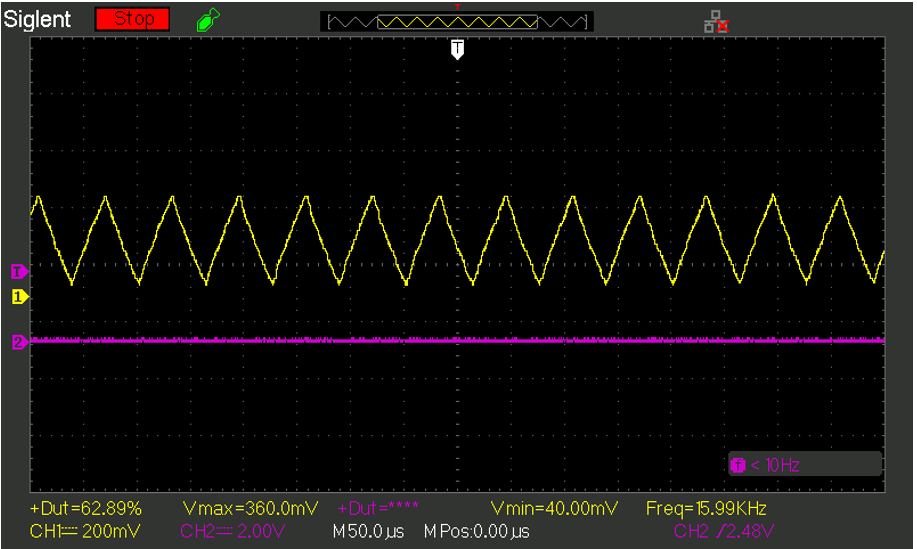The width and height of the screenshot is (917, 549).
Task: Click the small red trigger tick above overview bar
Action: pyautogui.click(x=457, y=7)
